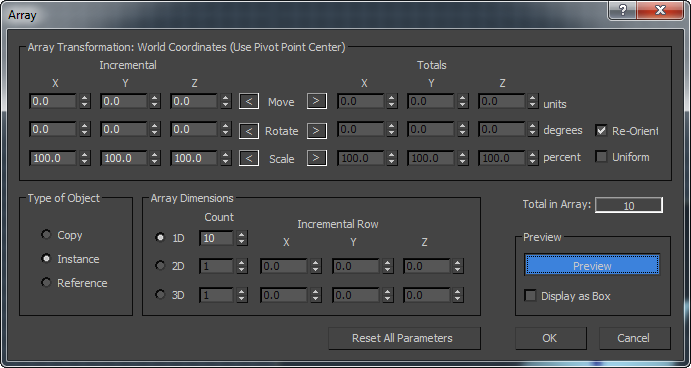The height and width of the screenshot is (368, 691).
Task: Confirm the array with OK
Action: click(550, 338)
